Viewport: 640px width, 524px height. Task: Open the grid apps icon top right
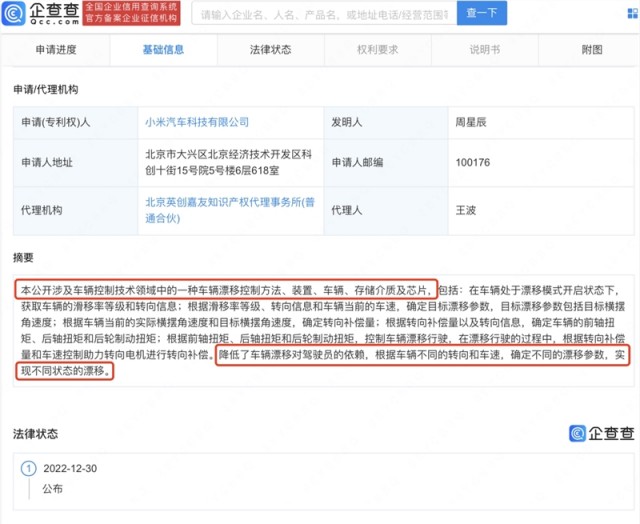pyautogui.click(x=633, y=13)
